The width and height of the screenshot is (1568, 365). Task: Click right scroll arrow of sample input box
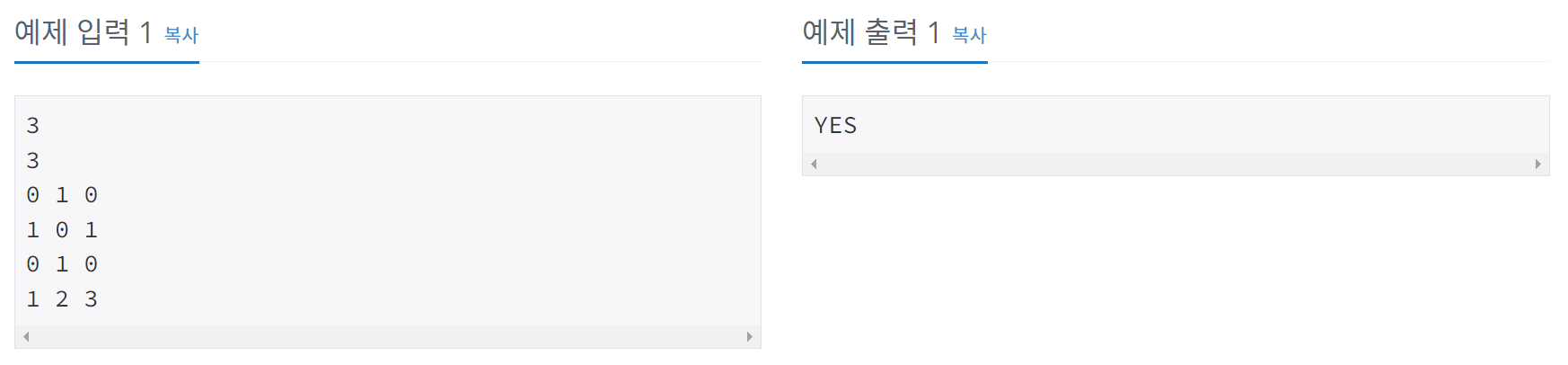click(x=750, y=337)
